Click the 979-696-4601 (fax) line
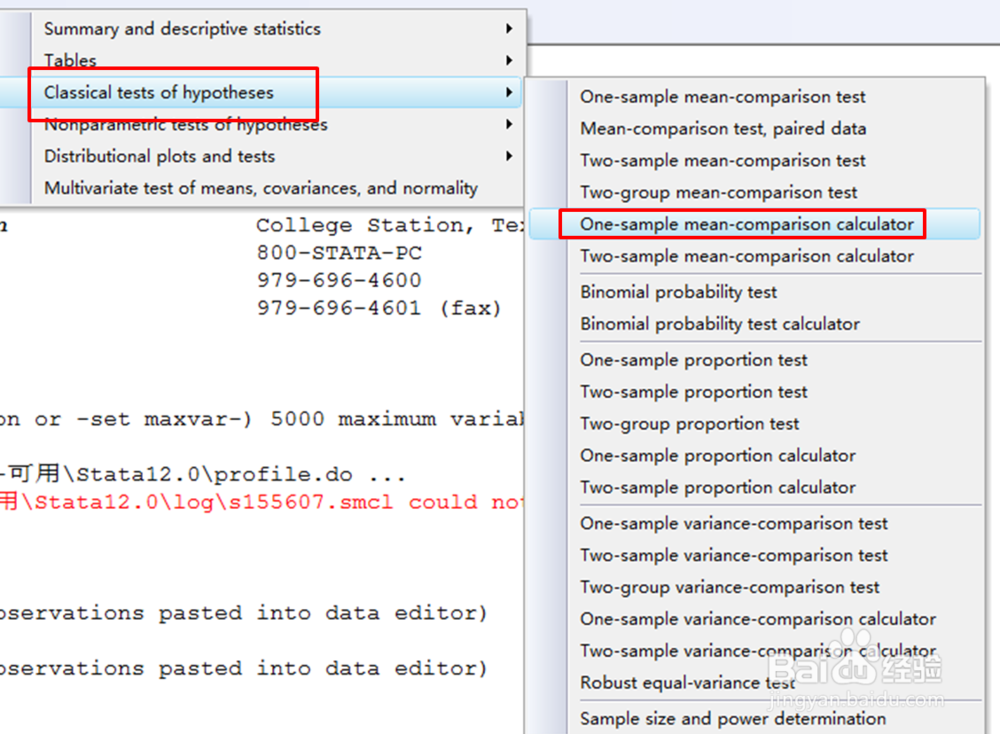 tap(379, 309)
